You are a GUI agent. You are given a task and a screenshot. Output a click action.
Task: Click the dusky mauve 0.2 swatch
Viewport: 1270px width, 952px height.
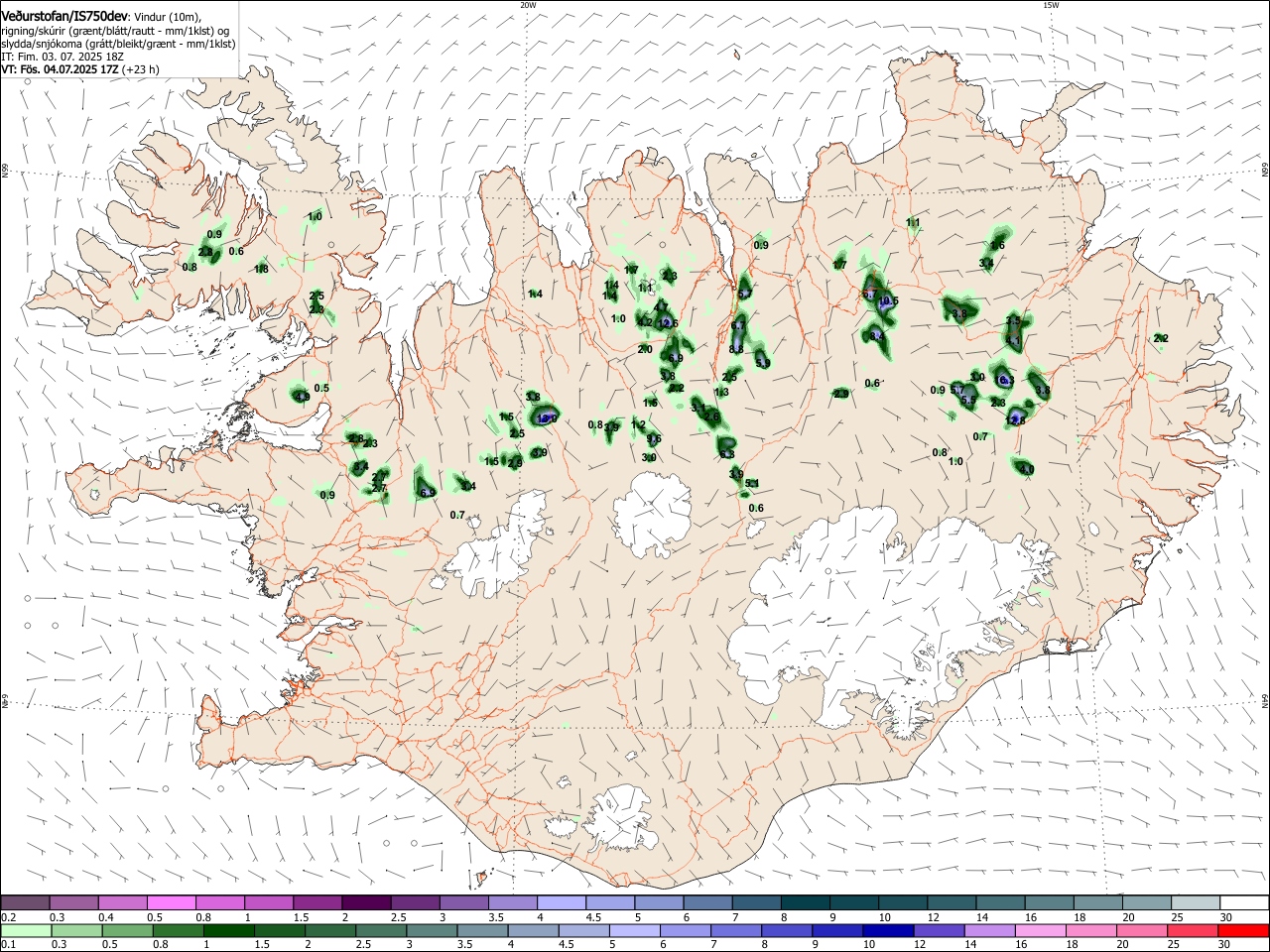[x=25, y=903]
